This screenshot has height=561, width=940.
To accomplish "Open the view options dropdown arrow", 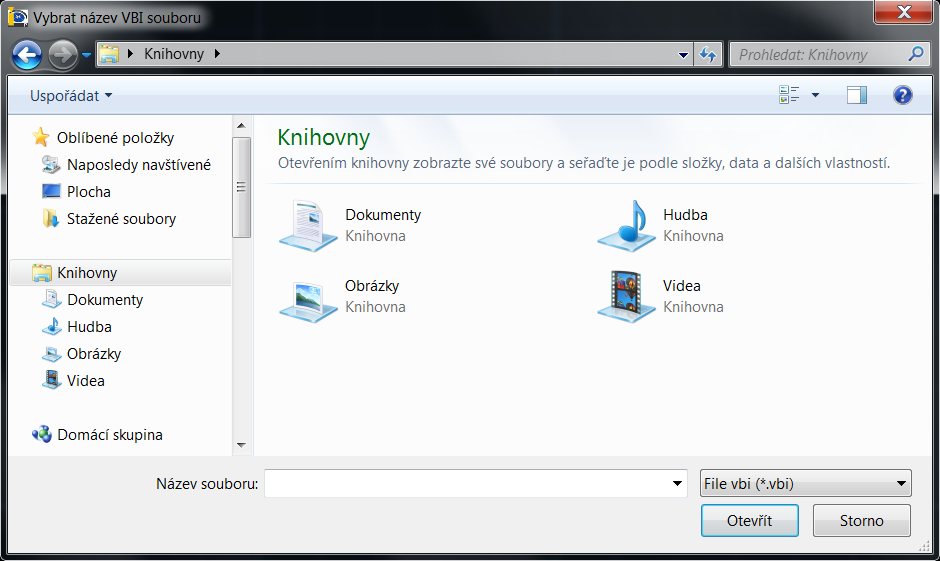I will click(x=815, y=95).
